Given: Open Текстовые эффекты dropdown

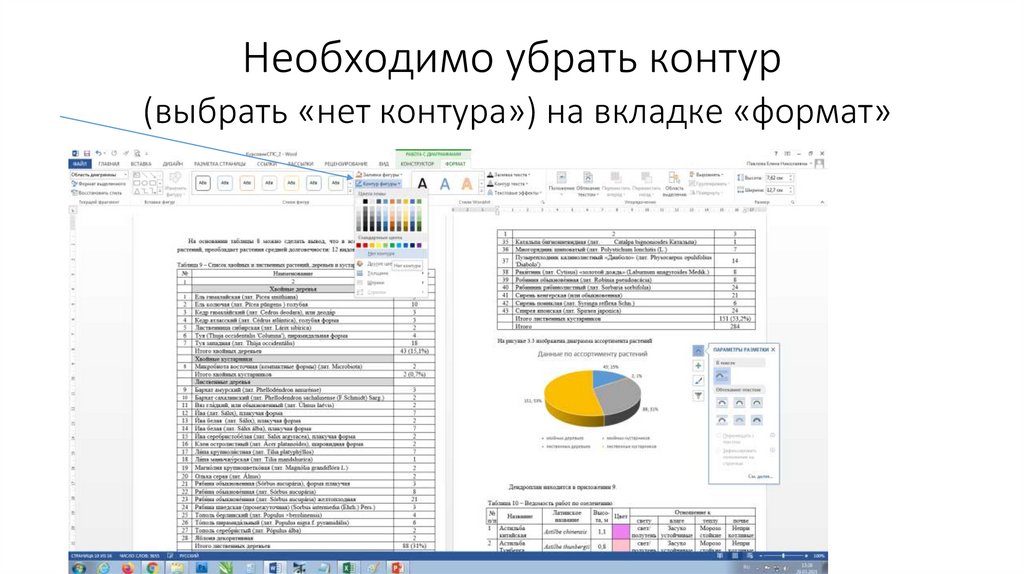Looking at the screenshot, I should tap(514, 193).
